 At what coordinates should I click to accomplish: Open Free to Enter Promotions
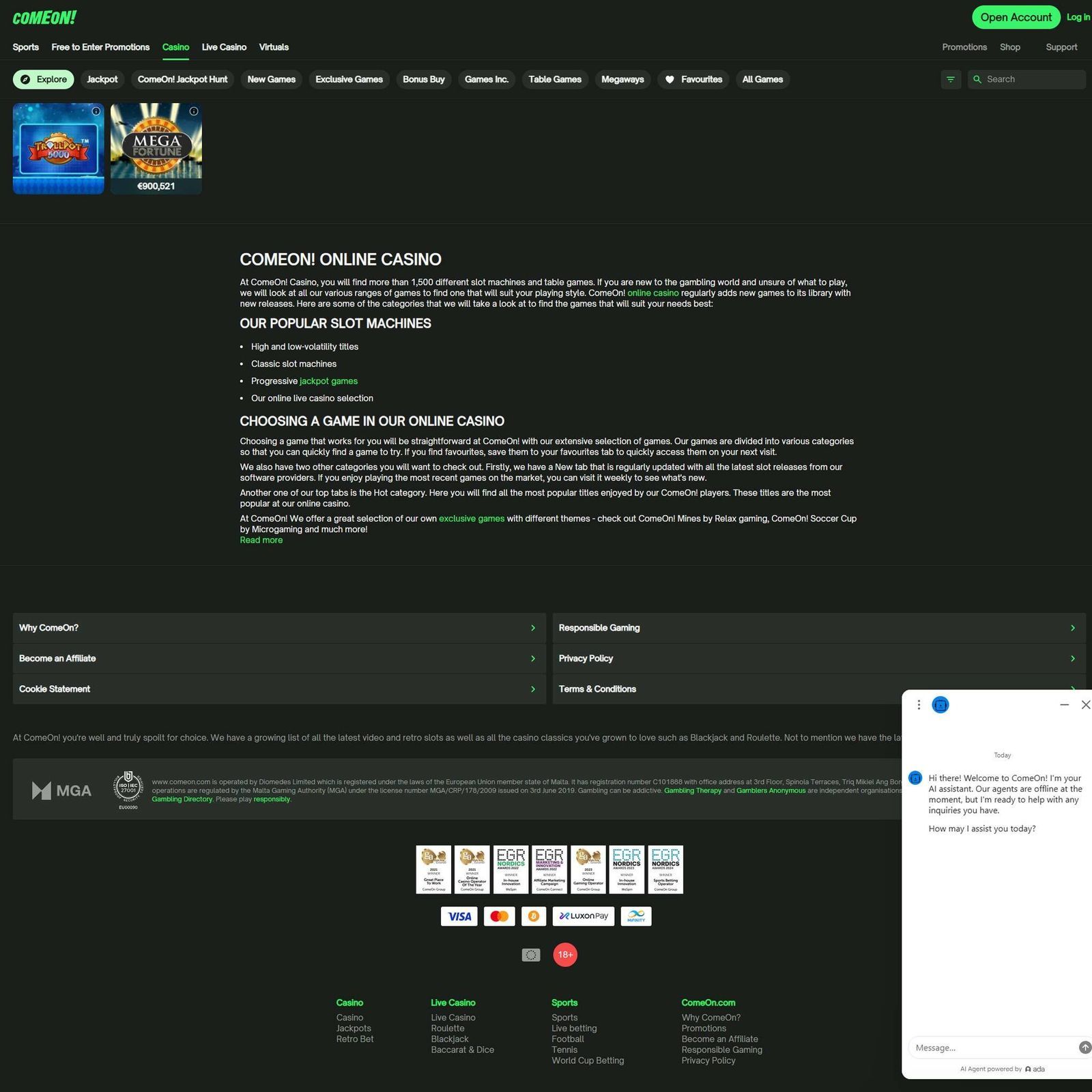[x=100, y=47]
